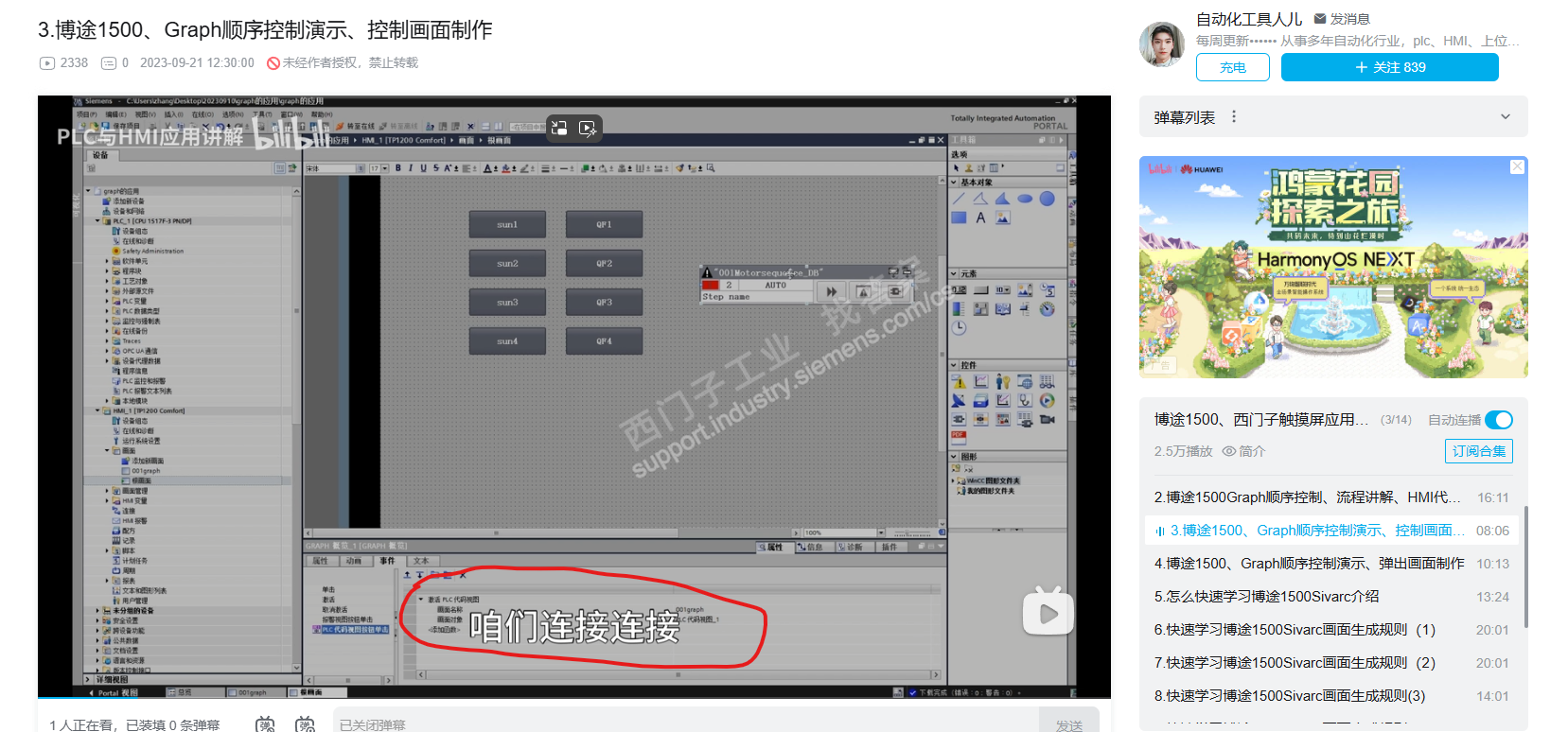Click the 订阅合集 subscribe collection button
This screenshot has width=1568, height=732.
(1479, 451)
